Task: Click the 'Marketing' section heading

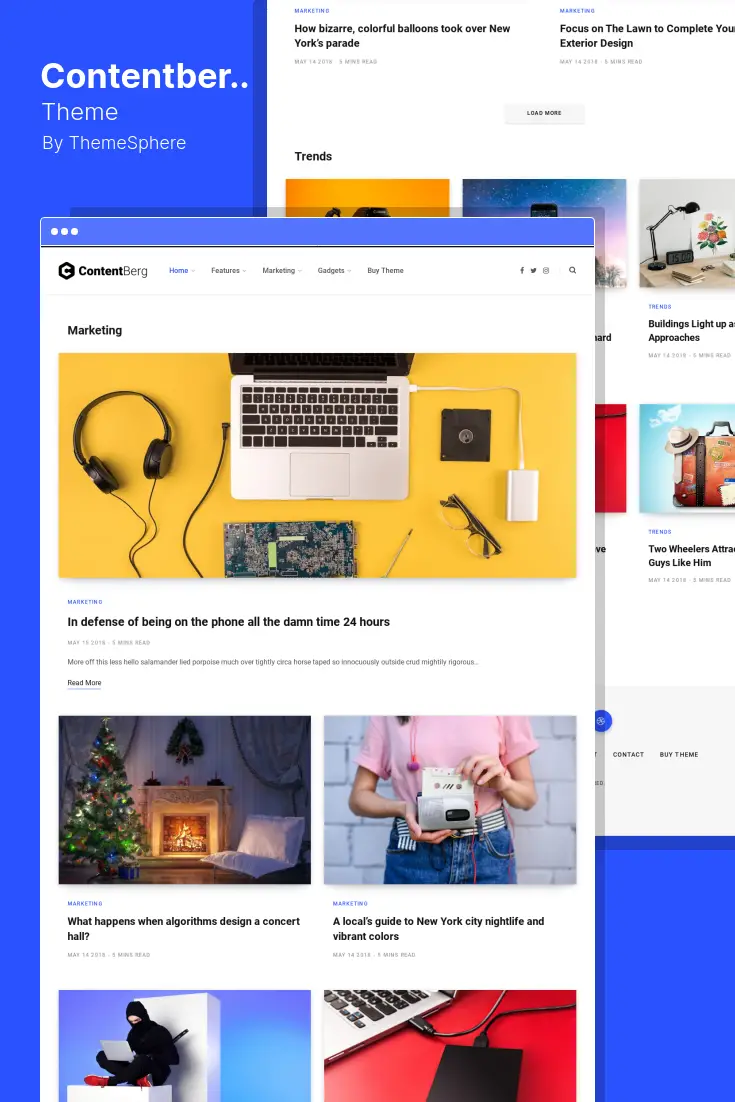Action: [95, 330]
